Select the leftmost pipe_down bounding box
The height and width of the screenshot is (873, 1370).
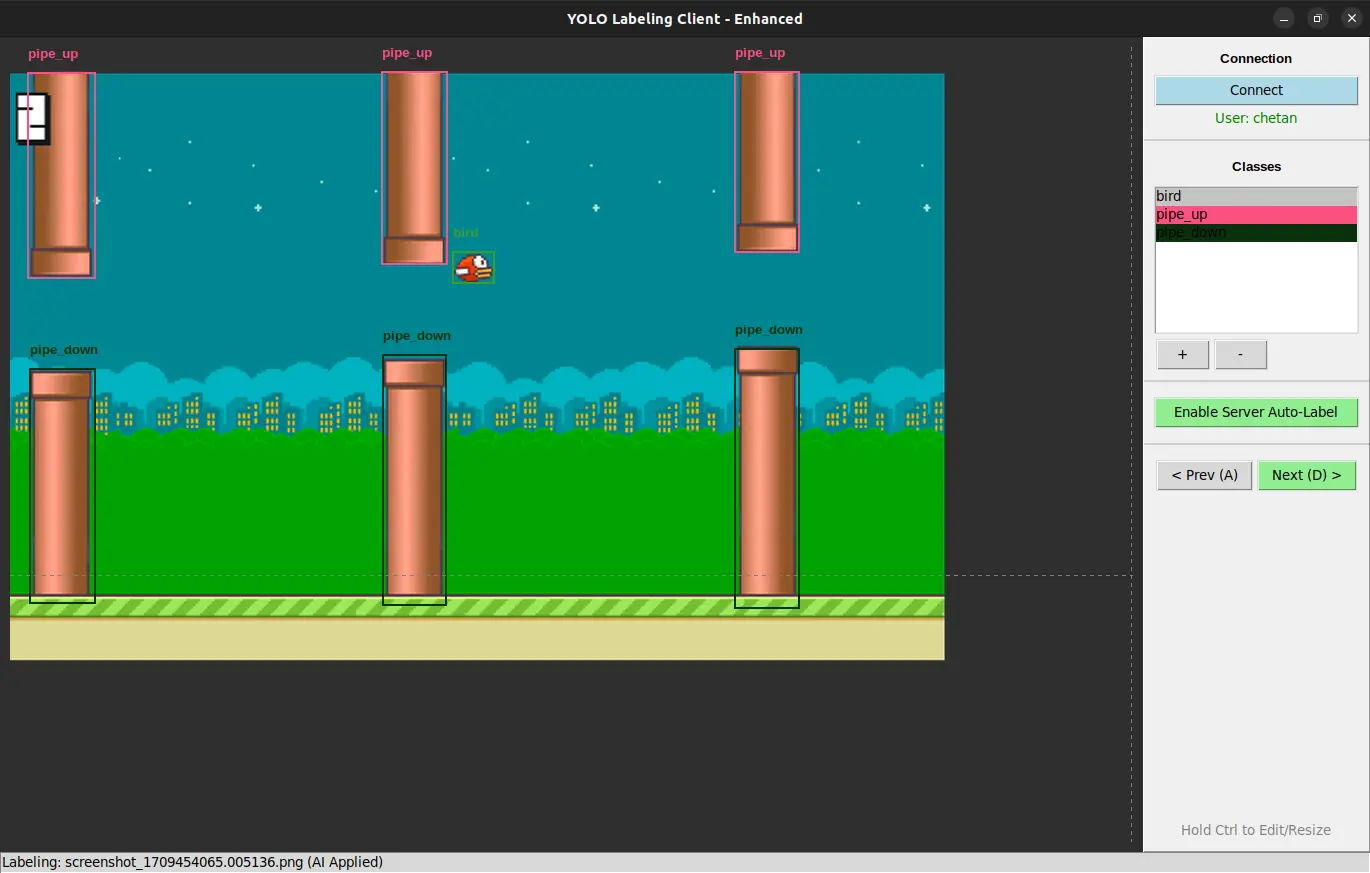point(62,486)
